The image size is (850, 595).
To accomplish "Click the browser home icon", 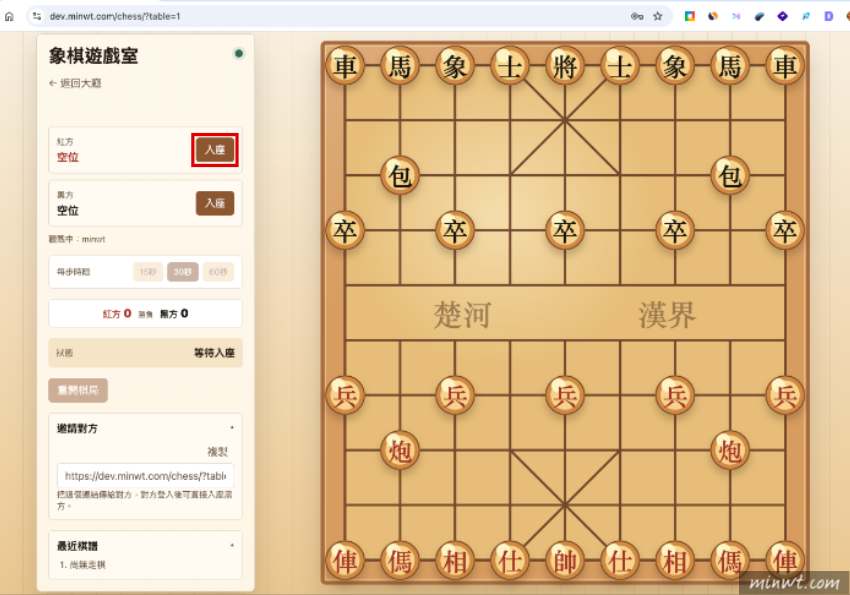I will coord(9,16).
